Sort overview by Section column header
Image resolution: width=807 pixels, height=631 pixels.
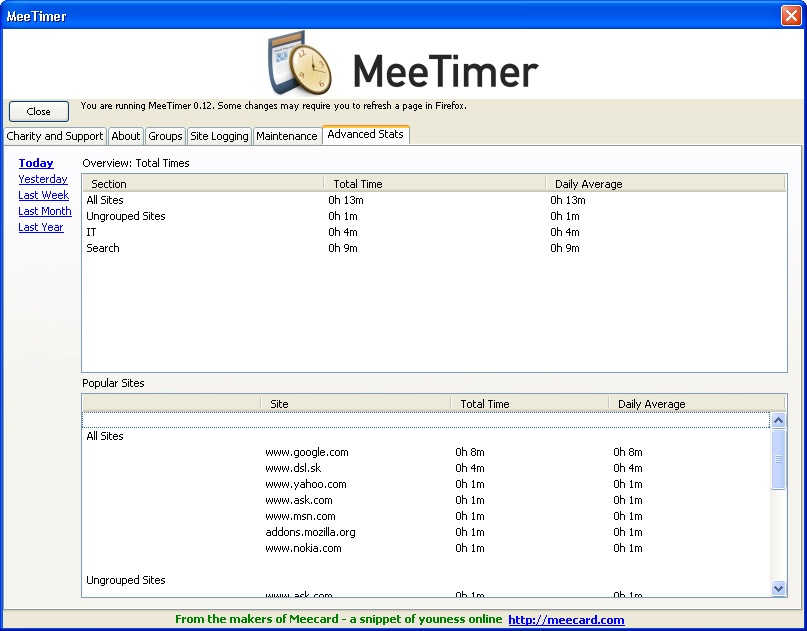(x=203, y=184)
